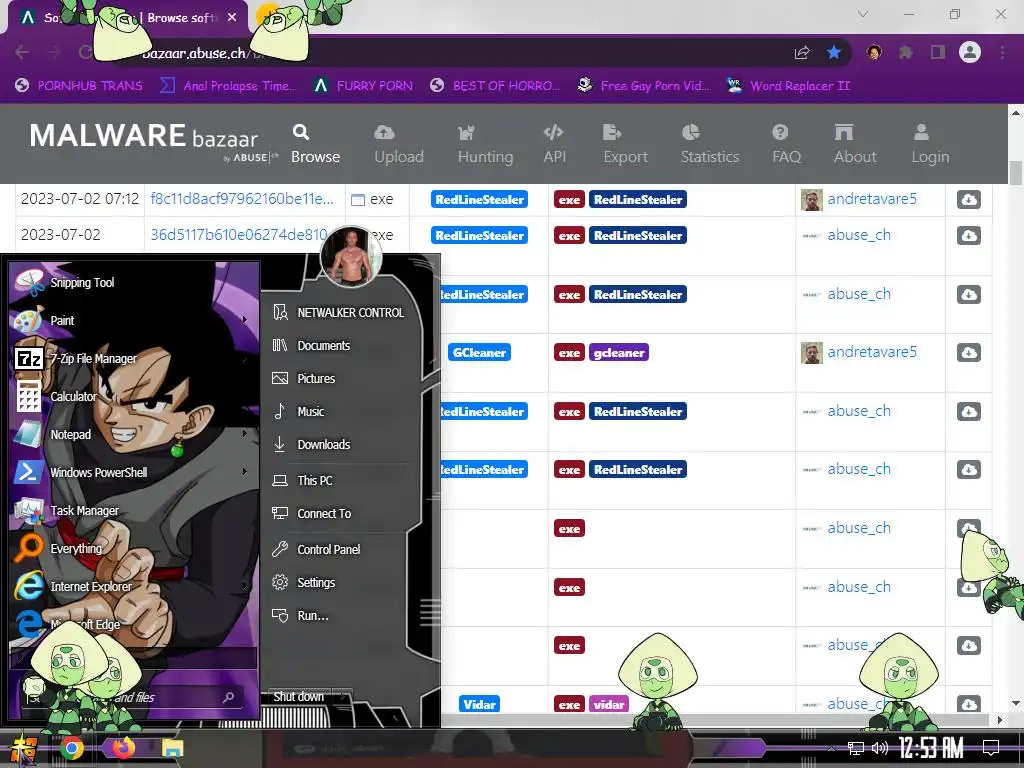Open the API page
The height and width of the screenshot is (768, 1024).
pyautogui.click(x=554, y=144)
